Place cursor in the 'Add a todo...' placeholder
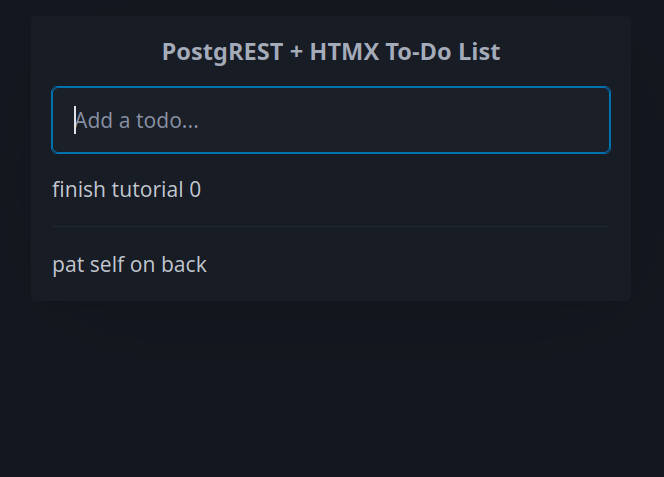The width and height of the screenshot is (664, 477). [137, 121]
